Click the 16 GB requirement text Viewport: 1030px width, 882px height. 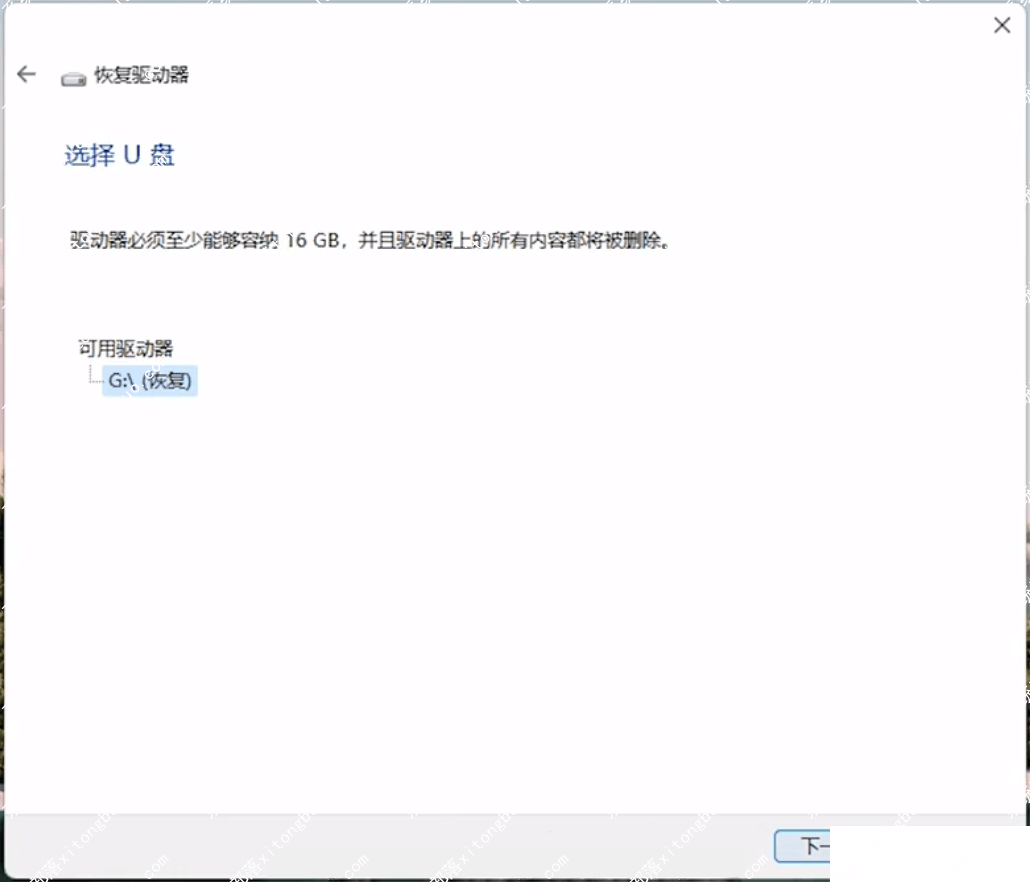click(311, 241)
